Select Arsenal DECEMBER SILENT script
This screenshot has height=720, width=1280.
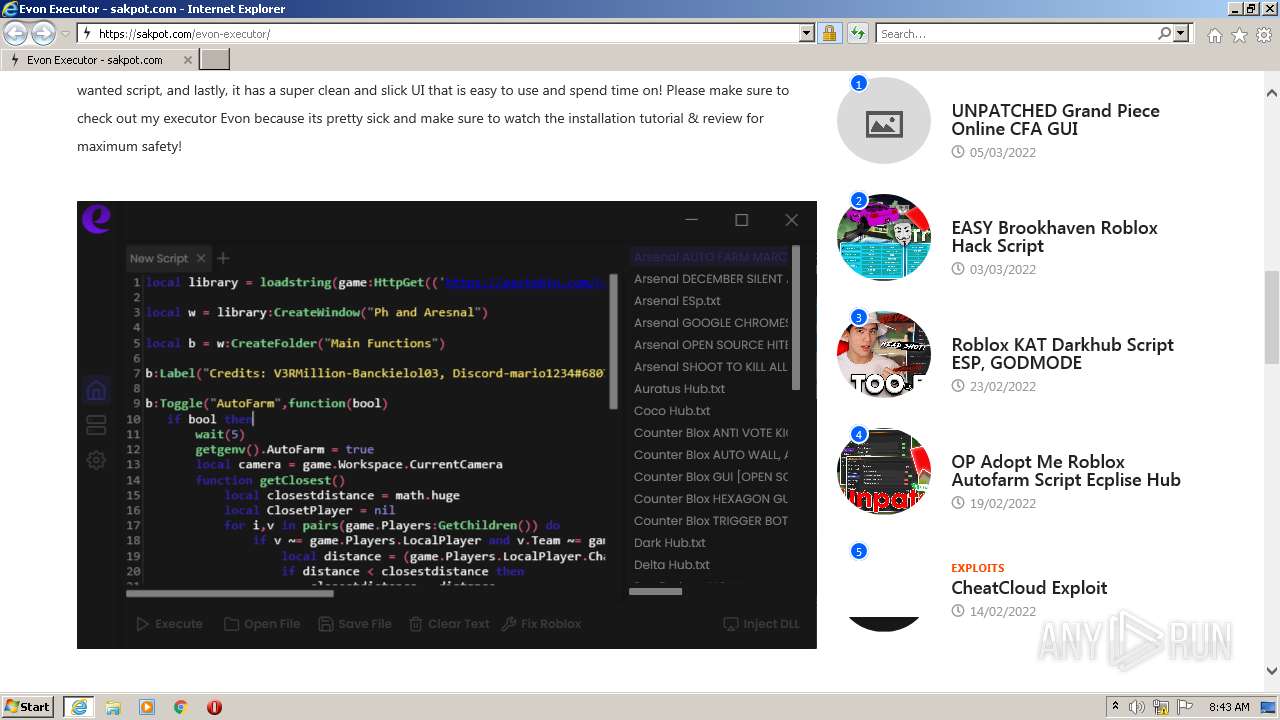coord(711,279)
